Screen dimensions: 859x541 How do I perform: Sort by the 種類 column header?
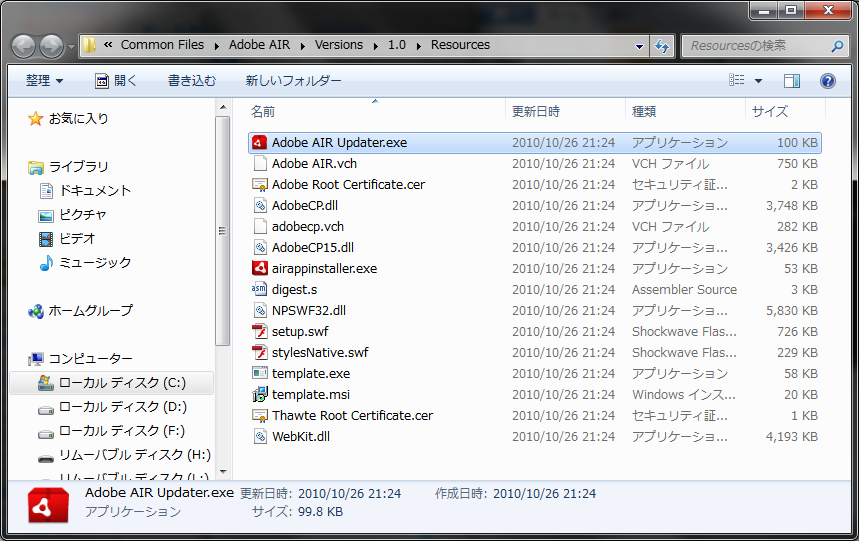tap(685, 112)
